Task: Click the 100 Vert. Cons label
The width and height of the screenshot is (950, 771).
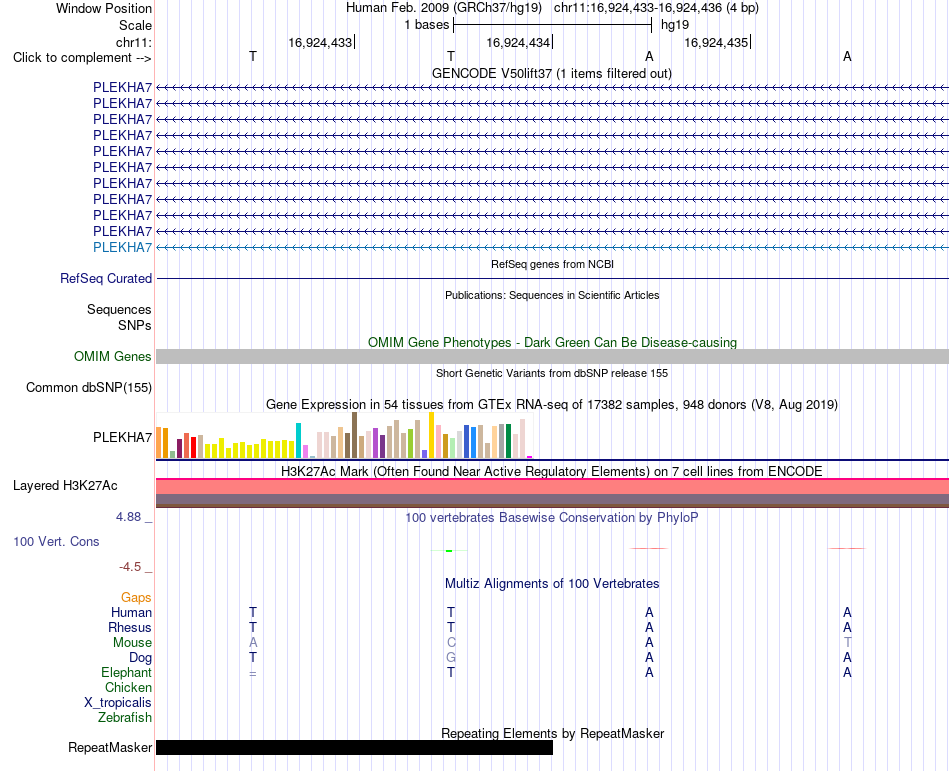Action: [56, 541]
